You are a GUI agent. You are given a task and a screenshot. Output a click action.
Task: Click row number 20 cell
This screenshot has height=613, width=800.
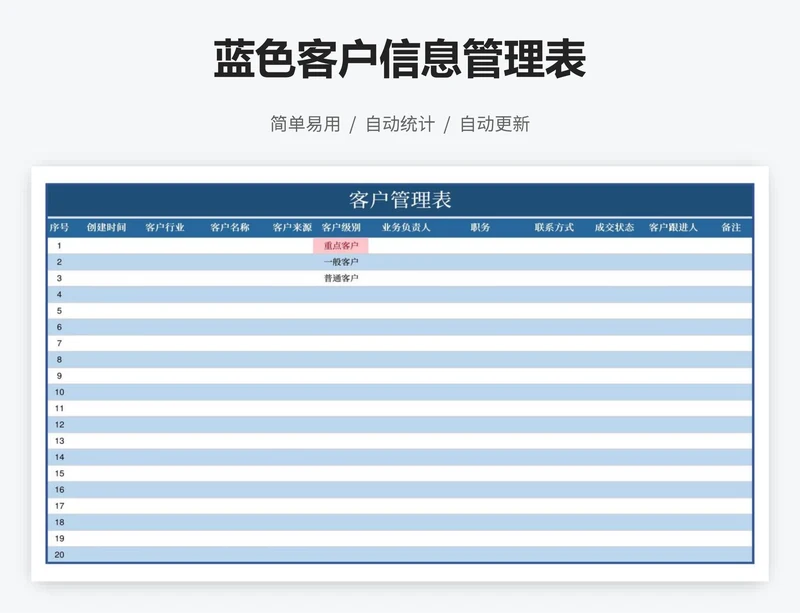pyautogui.click(x=59, y=555)
